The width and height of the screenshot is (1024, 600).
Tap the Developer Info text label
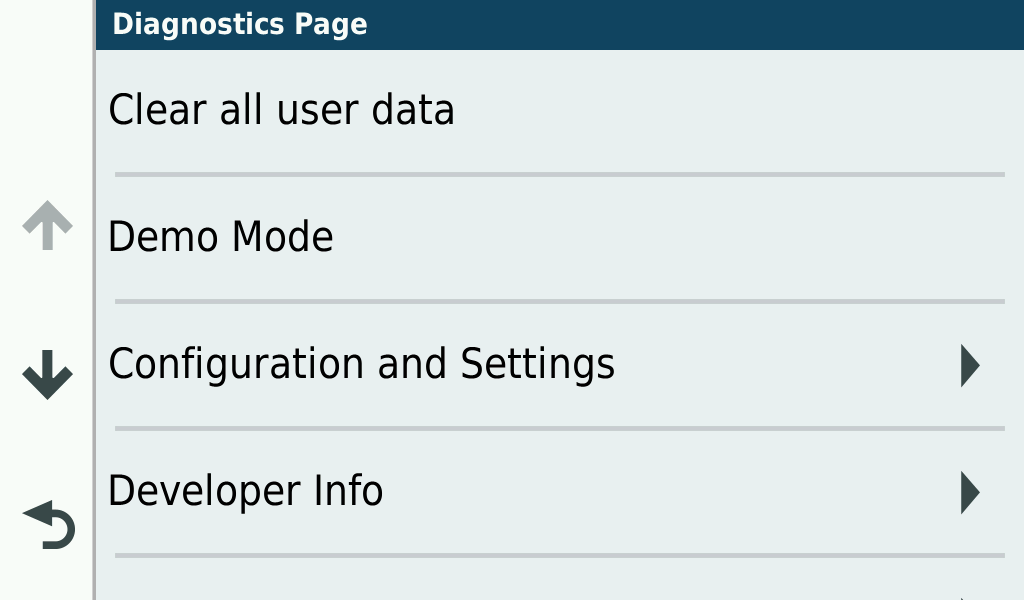pyautogui.click(x=245, y=491)
